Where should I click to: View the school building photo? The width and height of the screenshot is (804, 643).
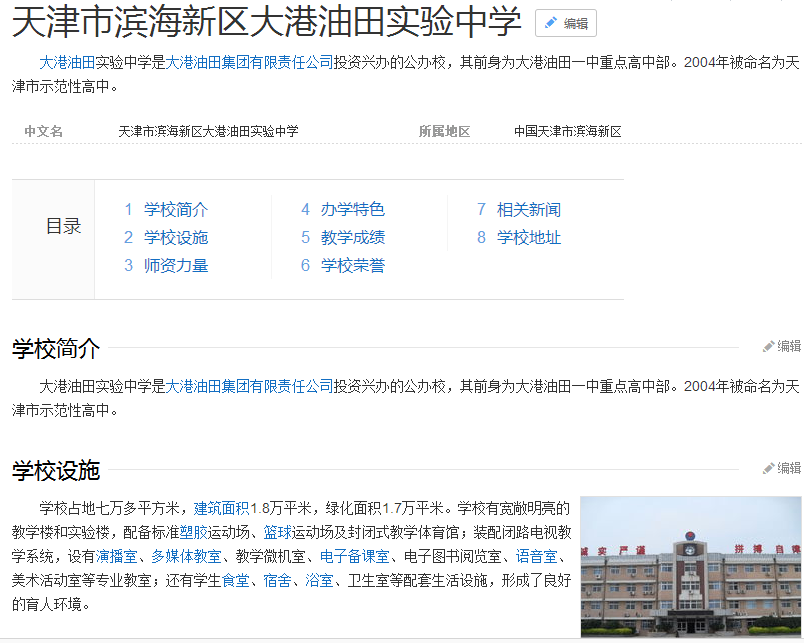(691, 567)
